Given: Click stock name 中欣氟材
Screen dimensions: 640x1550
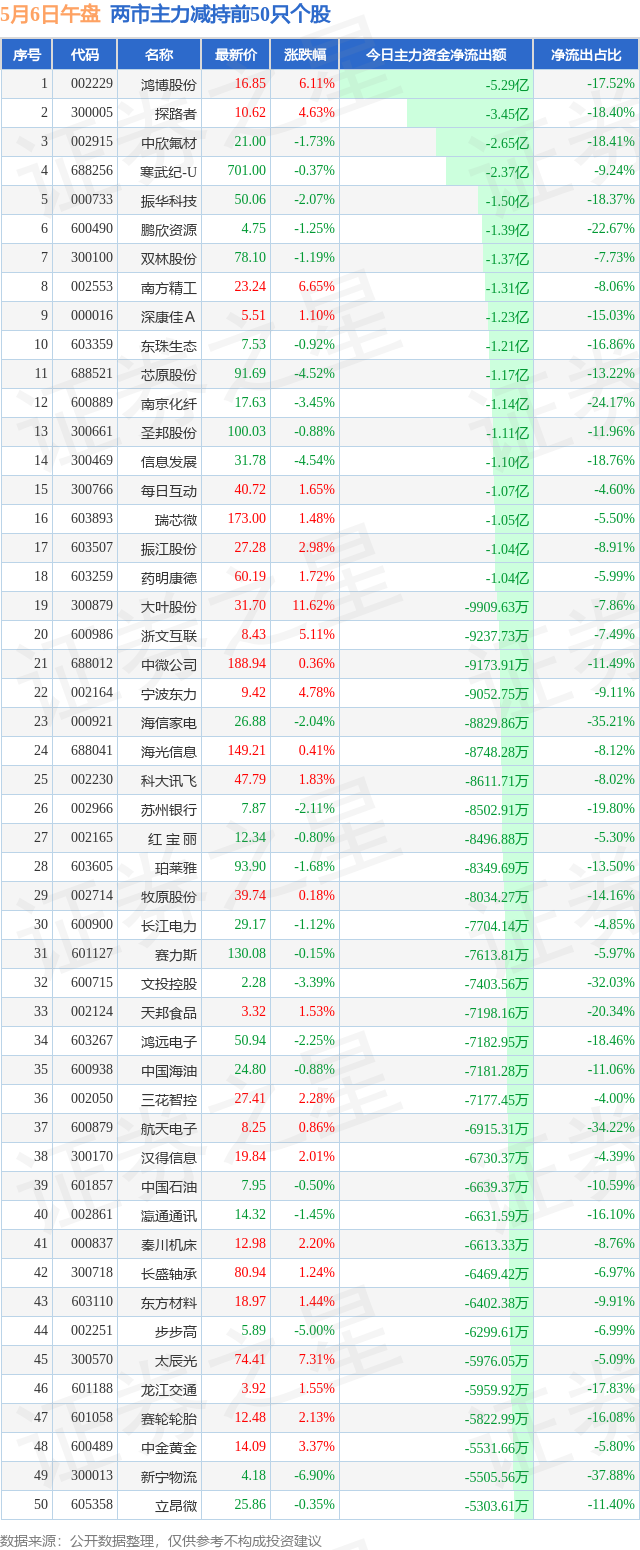Looking at the screenshot, I should [169, 142].
